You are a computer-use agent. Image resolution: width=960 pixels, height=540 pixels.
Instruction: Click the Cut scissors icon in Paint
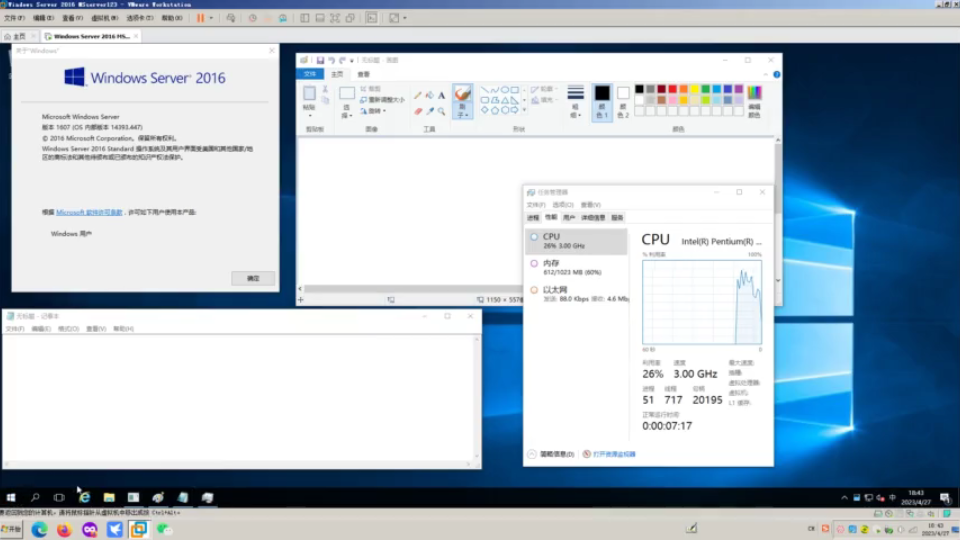pyautogui.click(x=325, y=89)
